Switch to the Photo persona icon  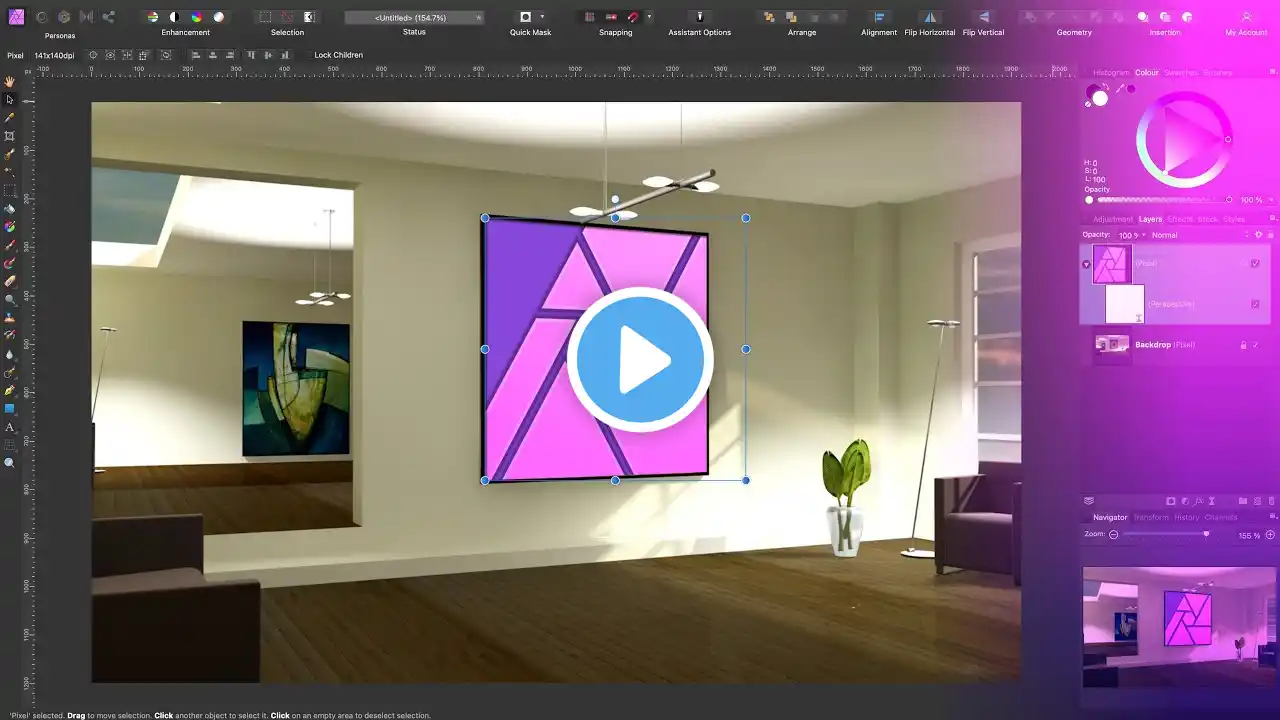point(16,17)
